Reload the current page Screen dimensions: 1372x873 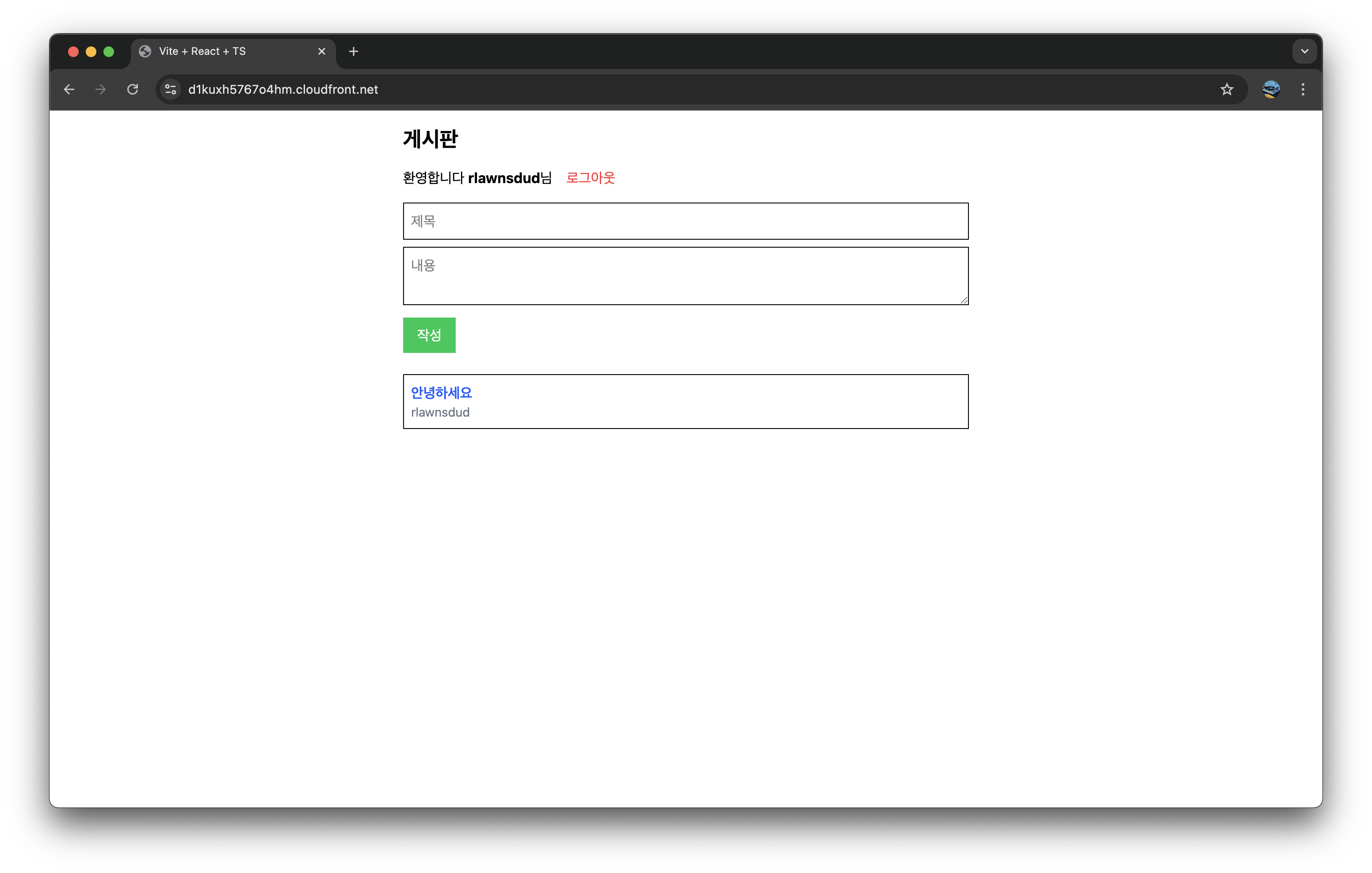point(133,89)
